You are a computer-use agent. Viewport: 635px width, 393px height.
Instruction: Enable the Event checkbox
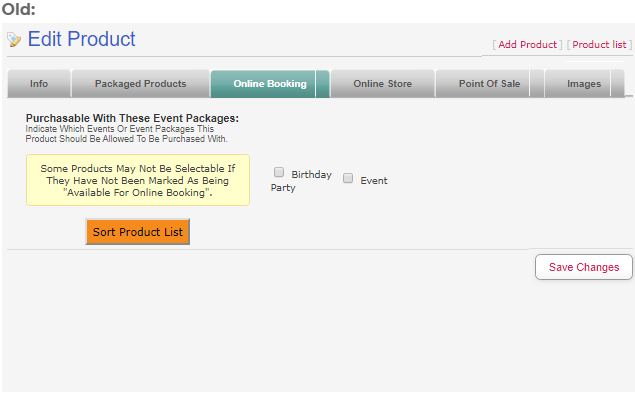point(348,178)
